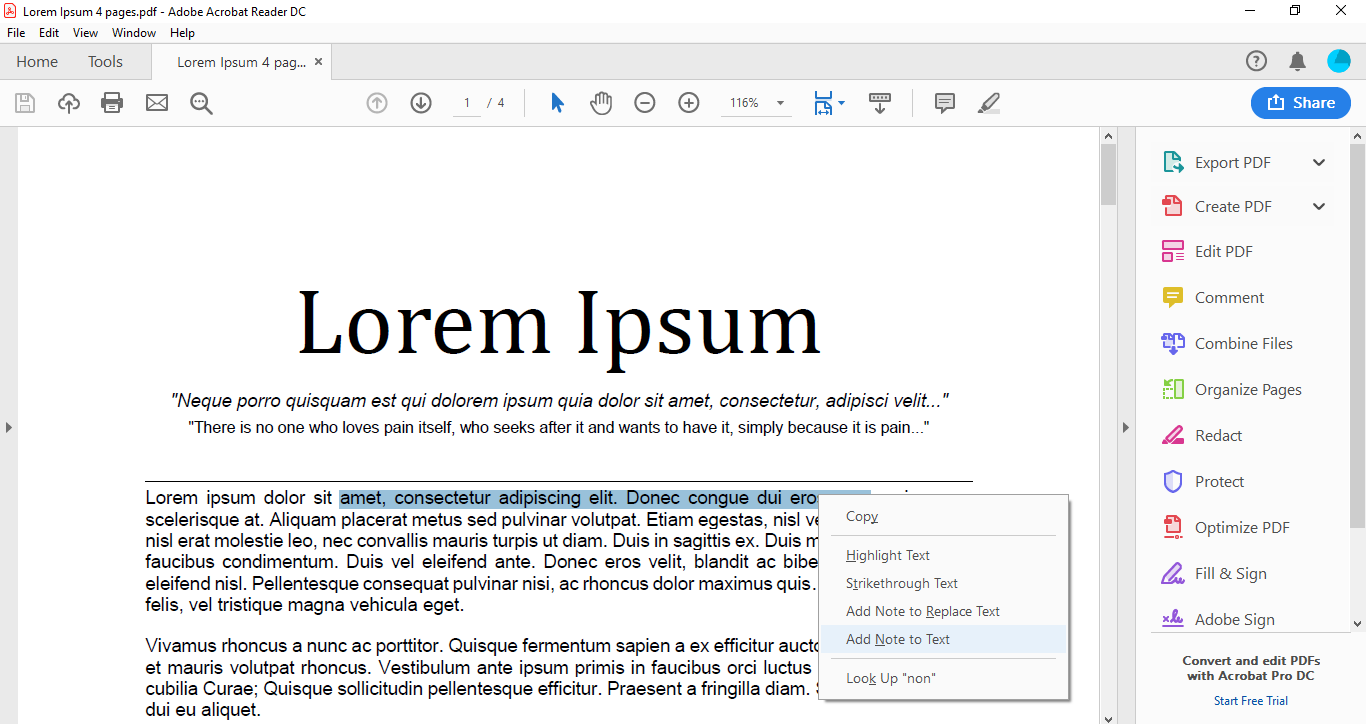Add a sticky note comment icon
This screenshot has width=1366, height=724.
pos(944,103)
